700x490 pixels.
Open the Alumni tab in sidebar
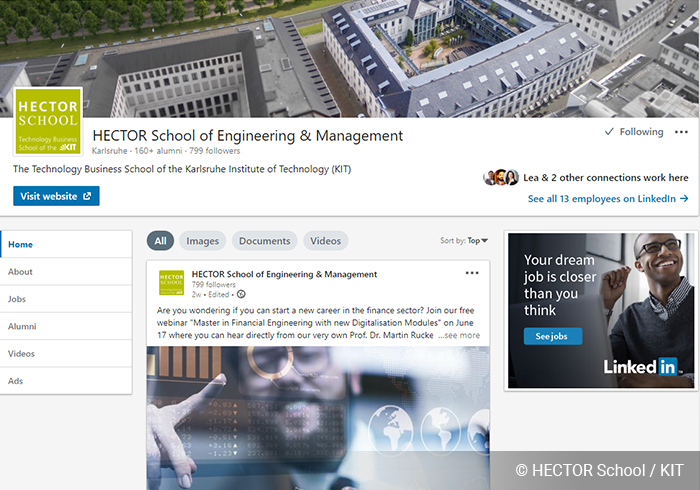click(x=66, y=326)
